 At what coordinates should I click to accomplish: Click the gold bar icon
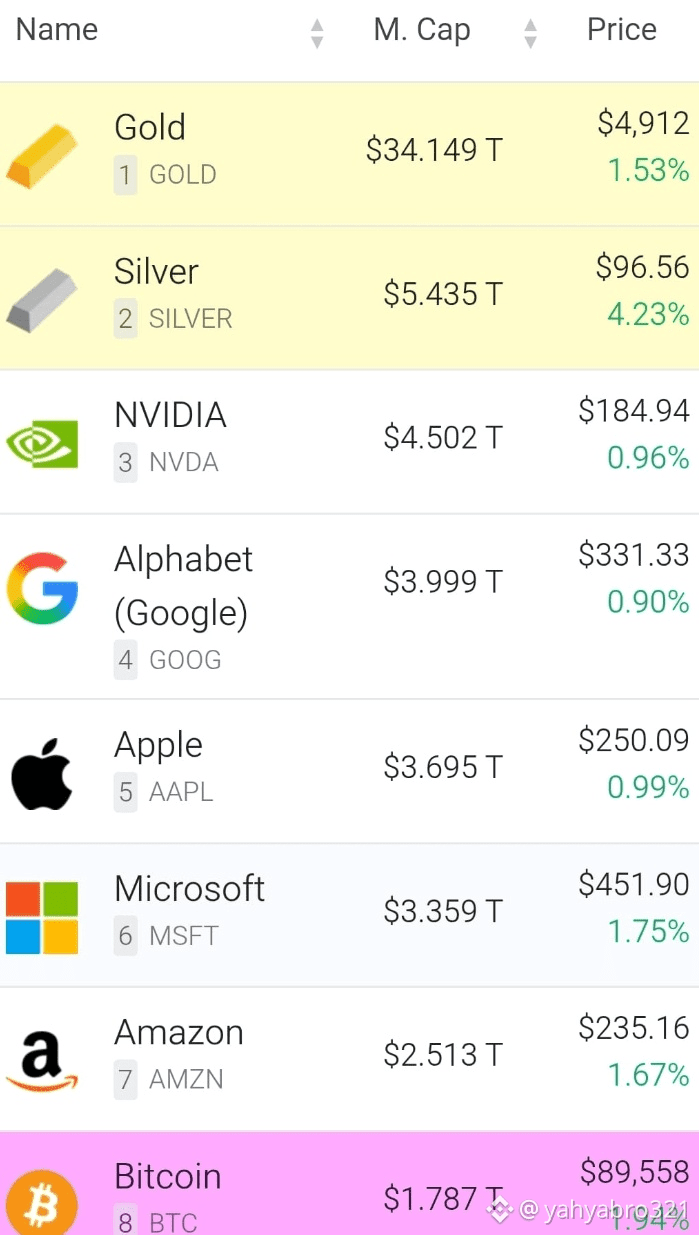click(42, 155)
